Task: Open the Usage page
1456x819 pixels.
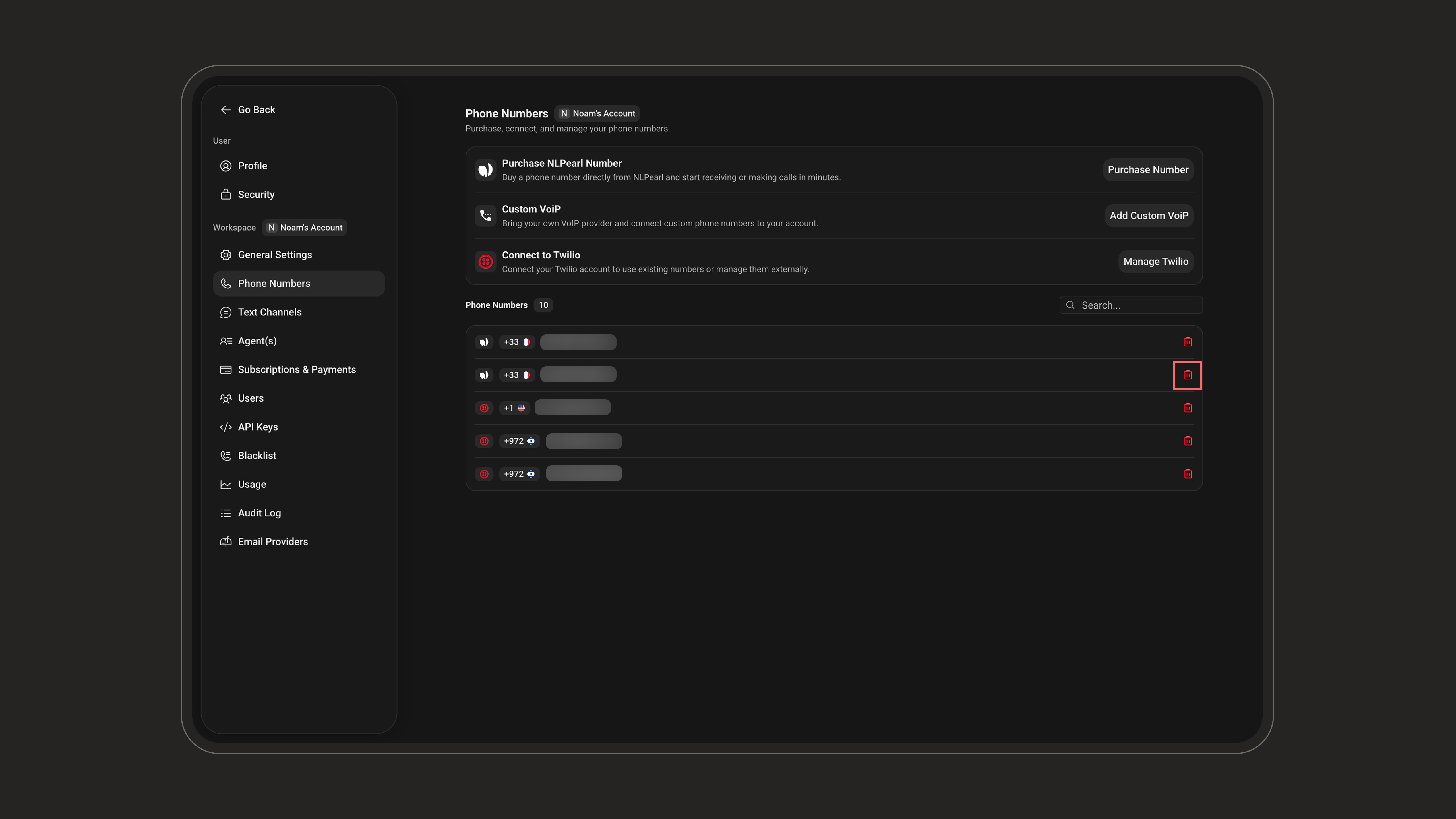Action: 298,484
